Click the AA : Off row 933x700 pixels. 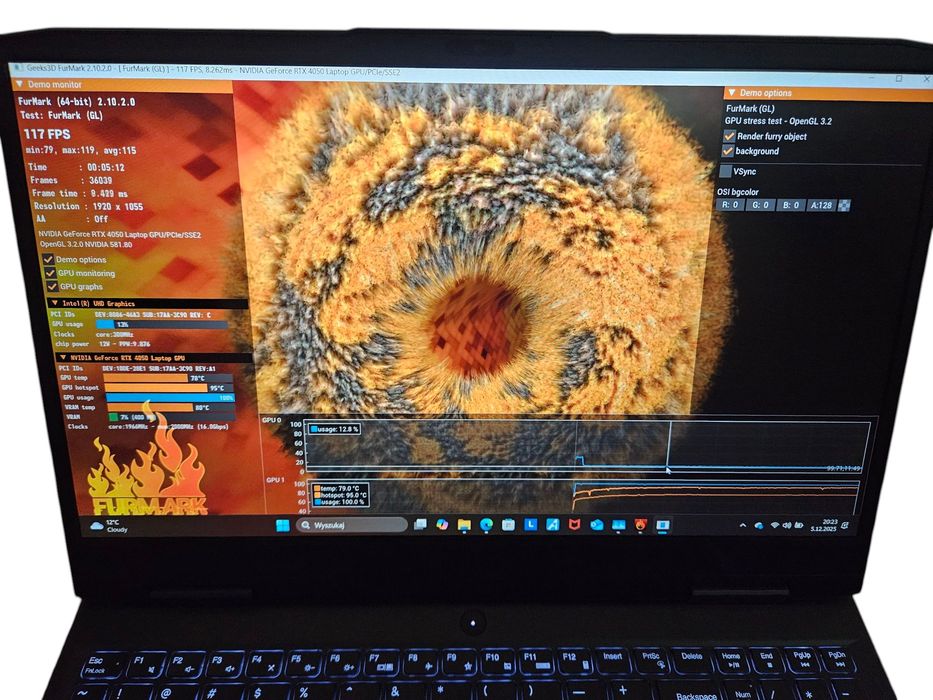[x=71, y=219]
